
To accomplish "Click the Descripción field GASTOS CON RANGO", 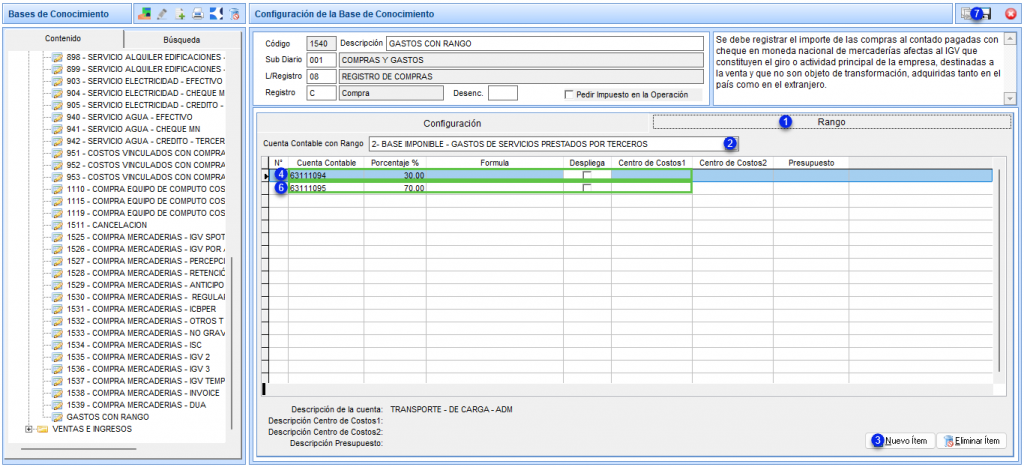I will point(545,44).
